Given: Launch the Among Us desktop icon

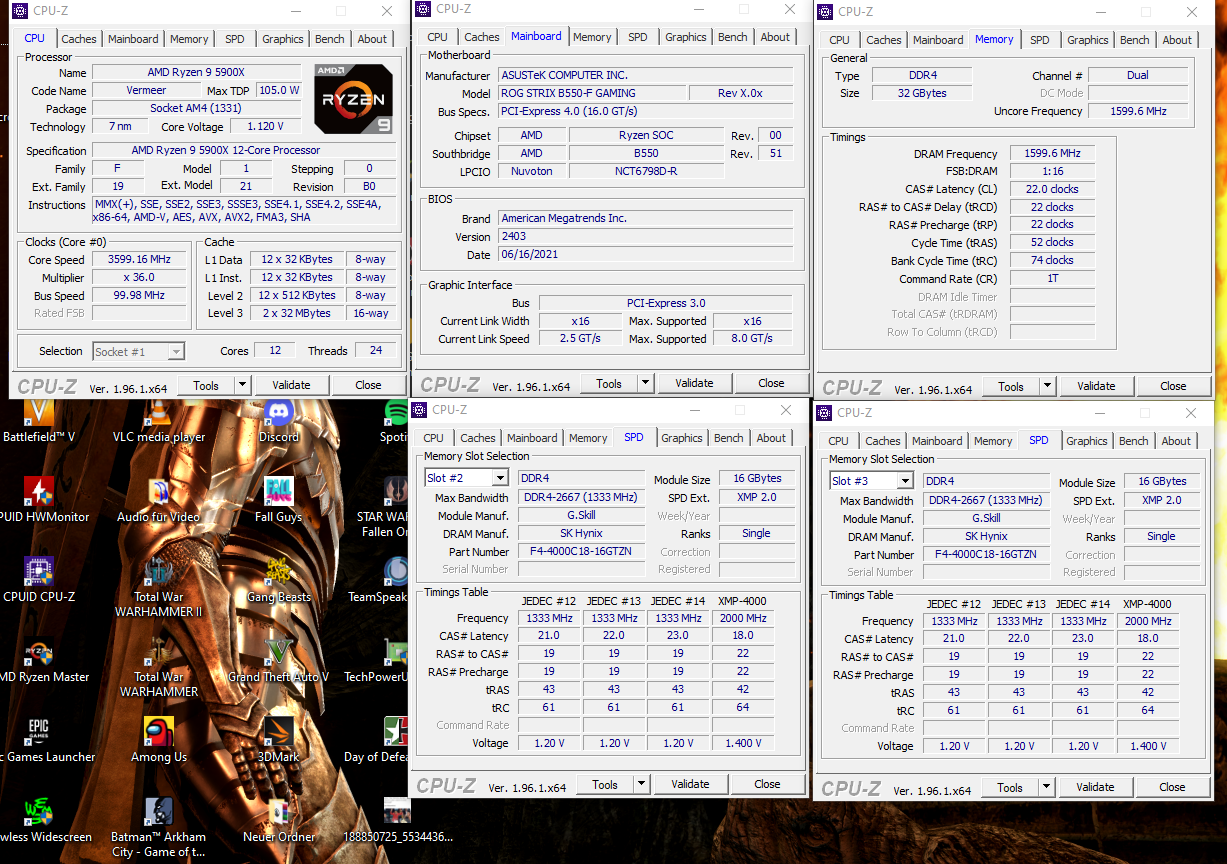Looking at the screenshot, I should [159, 732].
